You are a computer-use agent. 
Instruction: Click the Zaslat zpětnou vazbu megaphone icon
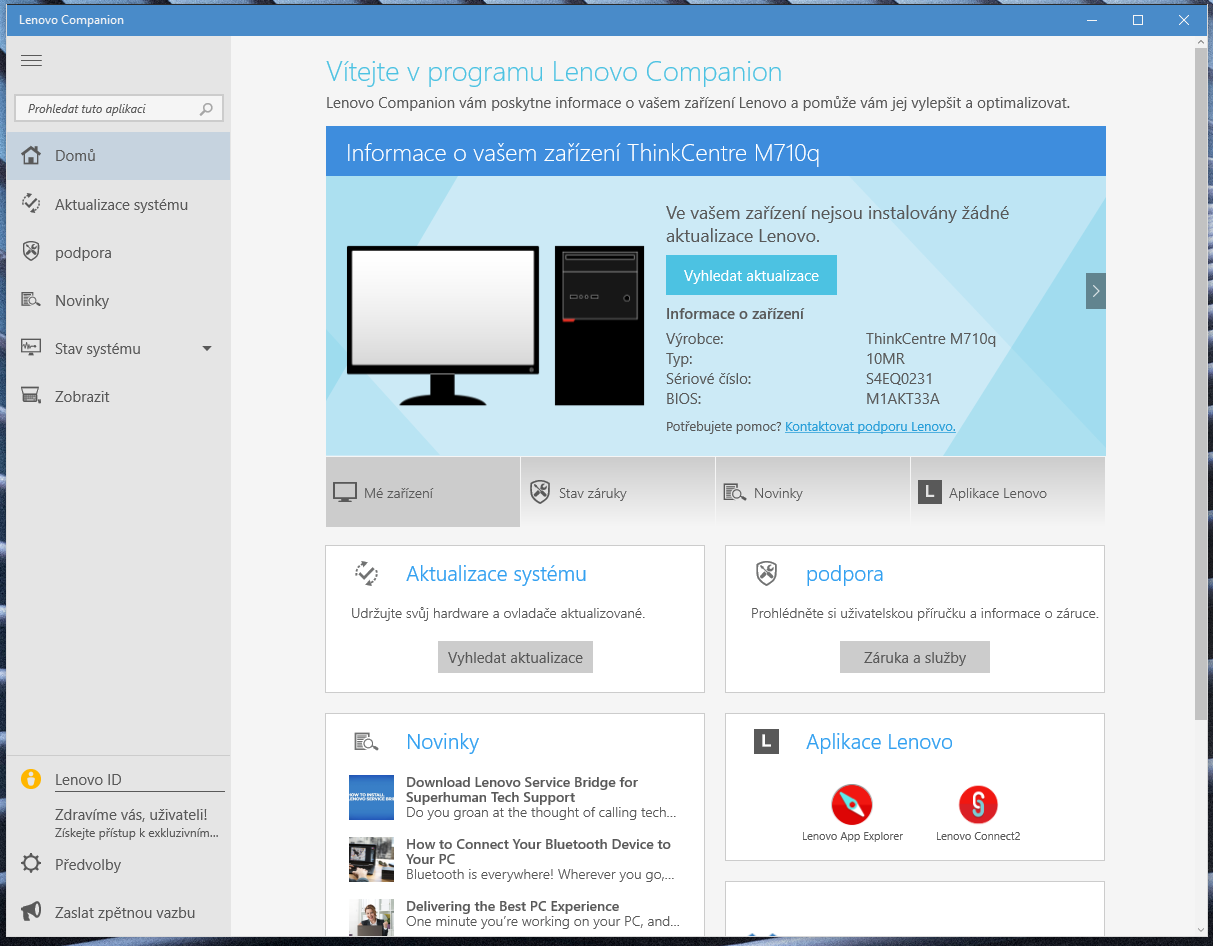[31, 912]
